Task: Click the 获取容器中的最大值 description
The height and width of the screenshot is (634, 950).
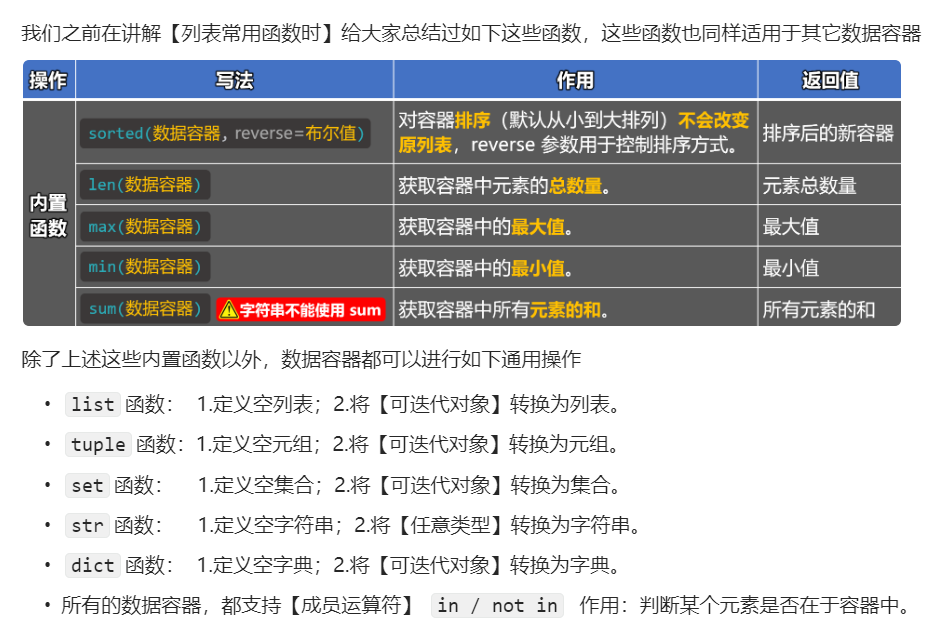Action: pyautogui.click(x=485, y=227)
